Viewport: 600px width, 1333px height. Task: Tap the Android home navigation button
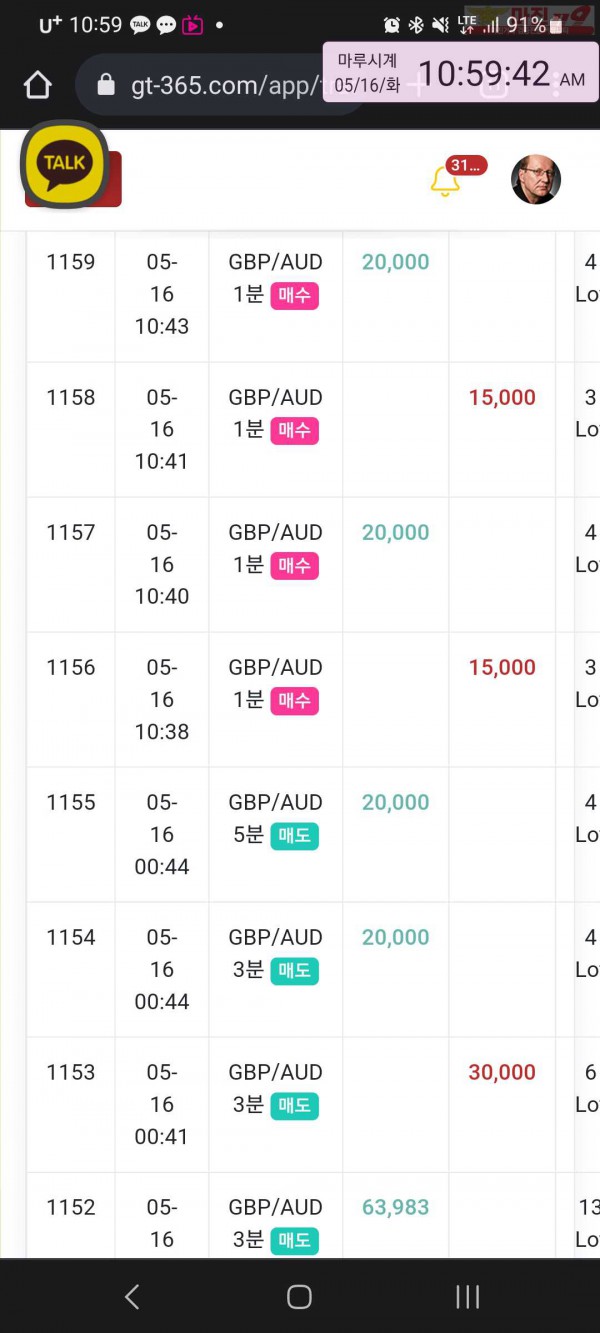pyautogui.click(x=299, y=1297)
